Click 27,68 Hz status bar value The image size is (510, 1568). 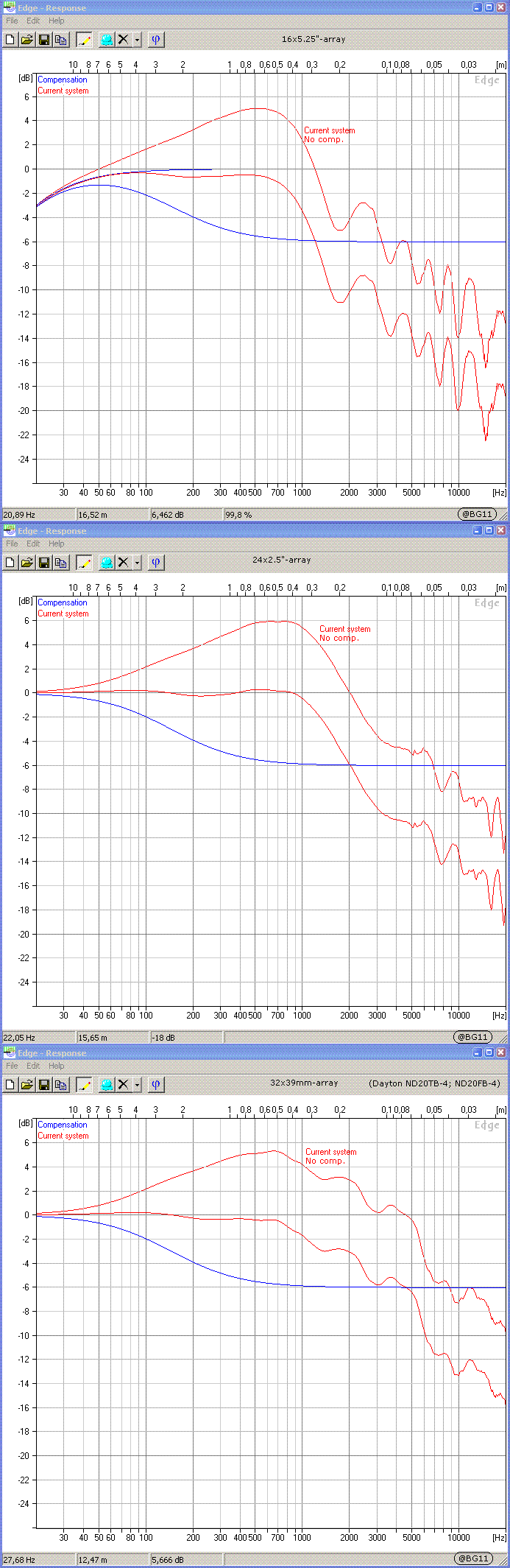click(20, 1560)
